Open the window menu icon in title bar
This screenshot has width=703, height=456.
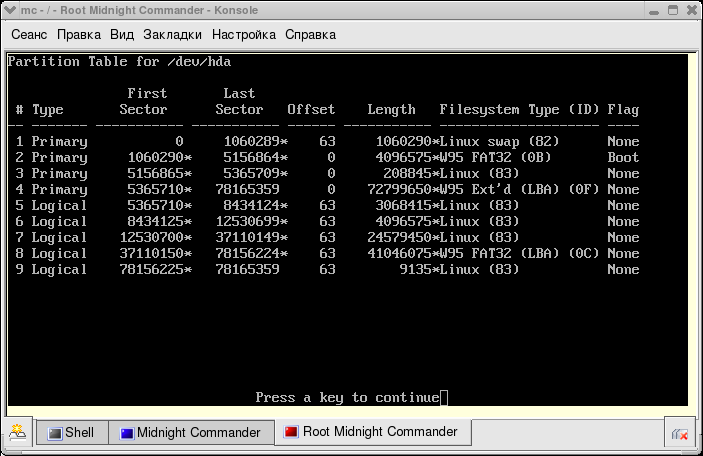[10, 10]
